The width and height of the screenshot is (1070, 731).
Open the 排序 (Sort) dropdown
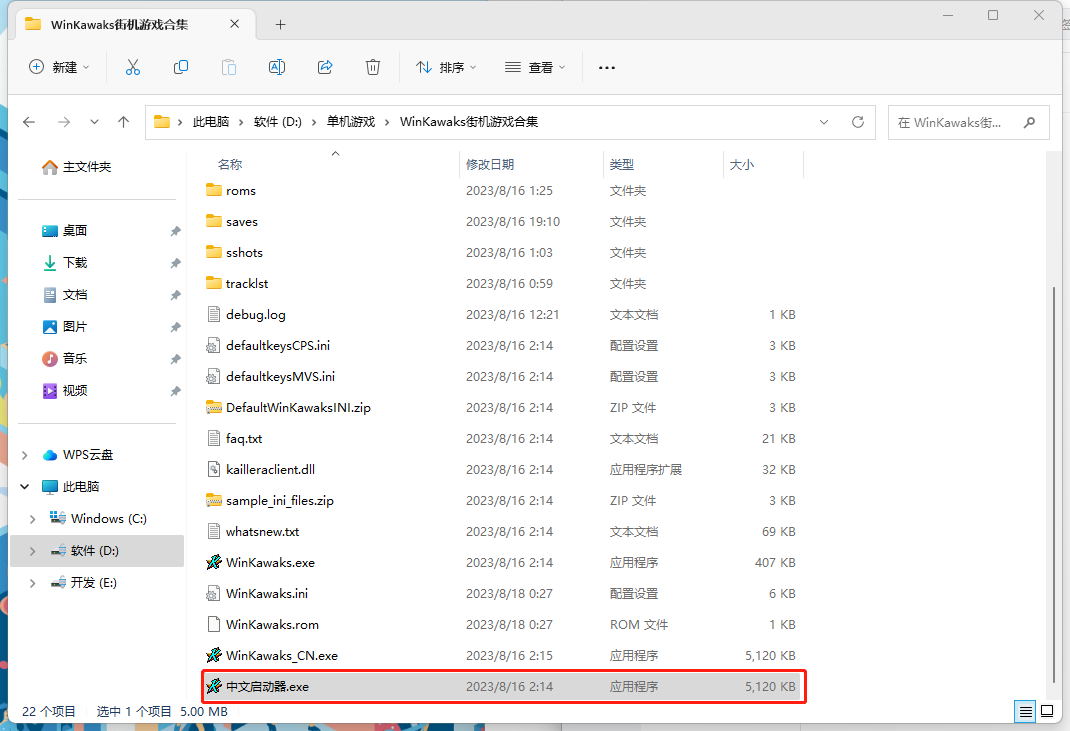(446, 67)
